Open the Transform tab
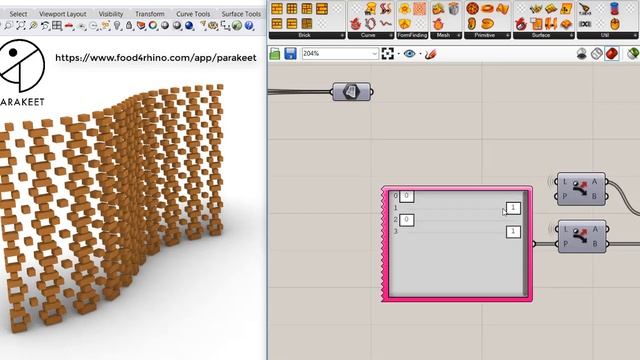Screen dimensions: 640x360 [150, 14]
